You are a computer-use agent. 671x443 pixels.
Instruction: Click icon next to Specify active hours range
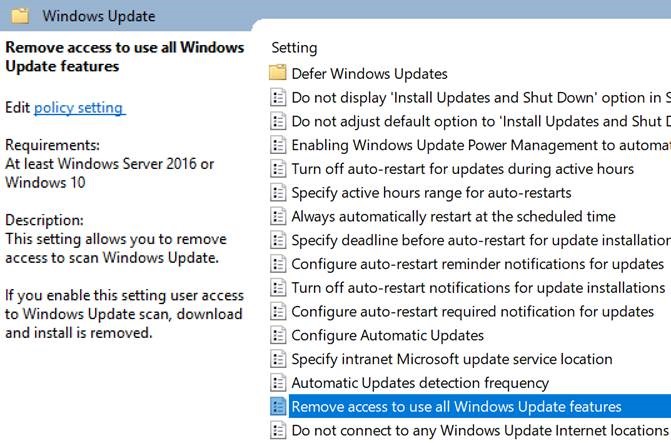point(278,192)
